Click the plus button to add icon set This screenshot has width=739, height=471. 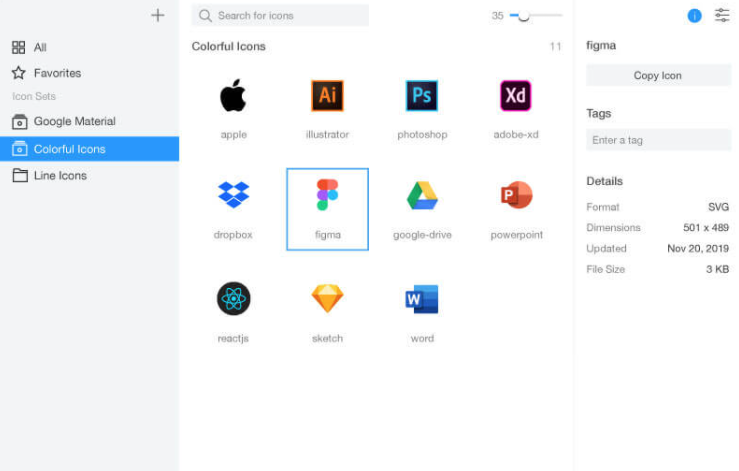[158, 16]
